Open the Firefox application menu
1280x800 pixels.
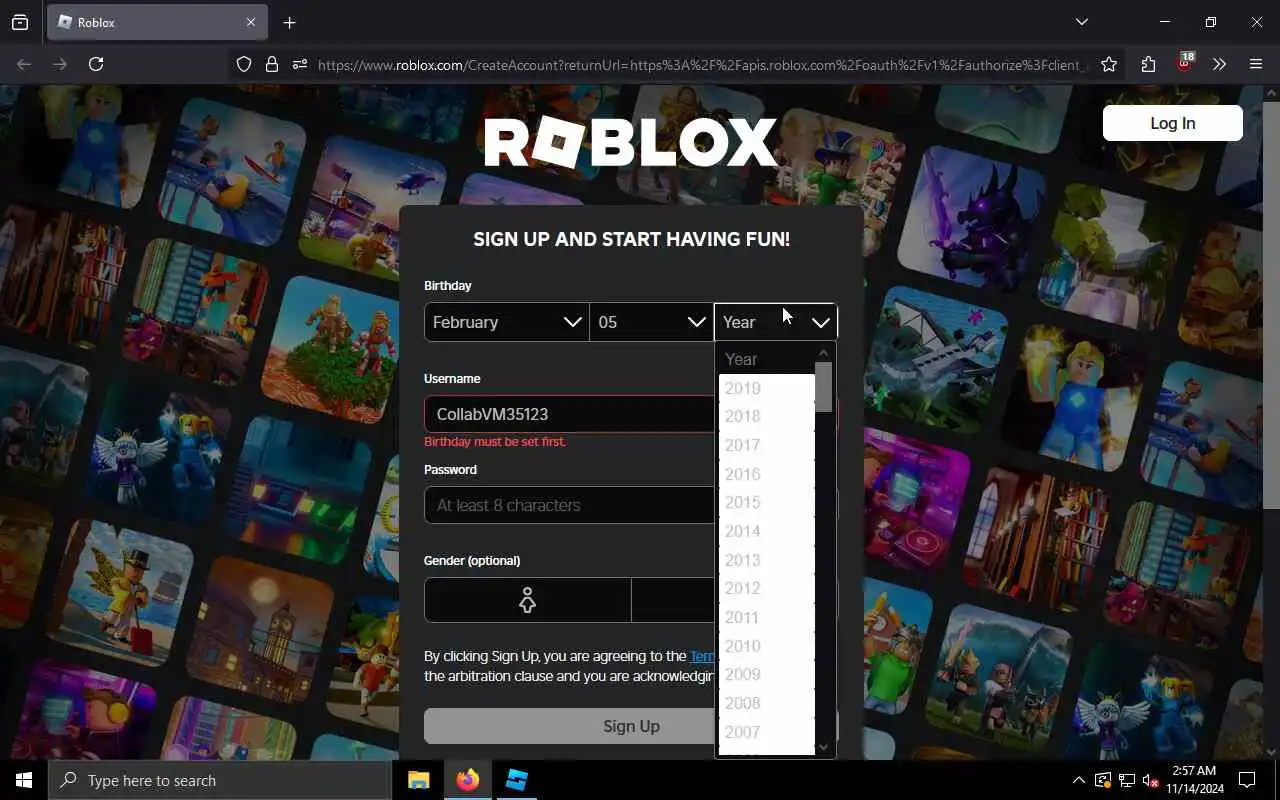point(1256,64)
